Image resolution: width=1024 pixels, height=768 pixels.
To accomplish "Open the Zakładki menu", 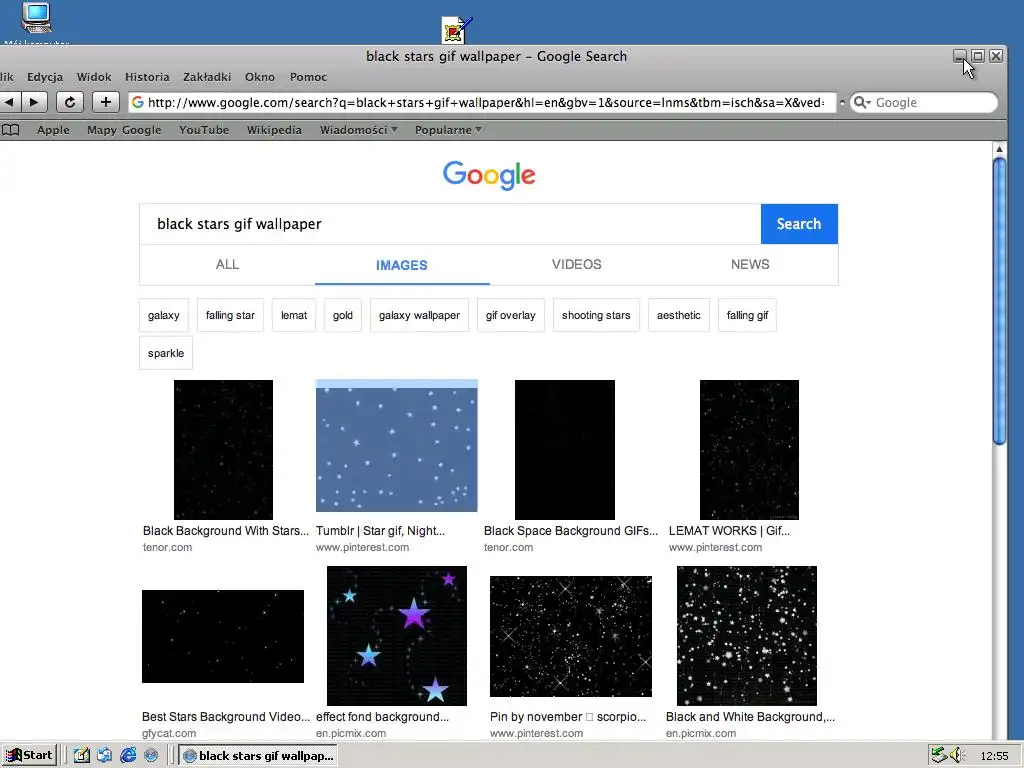I will click(x=207, y=77).
